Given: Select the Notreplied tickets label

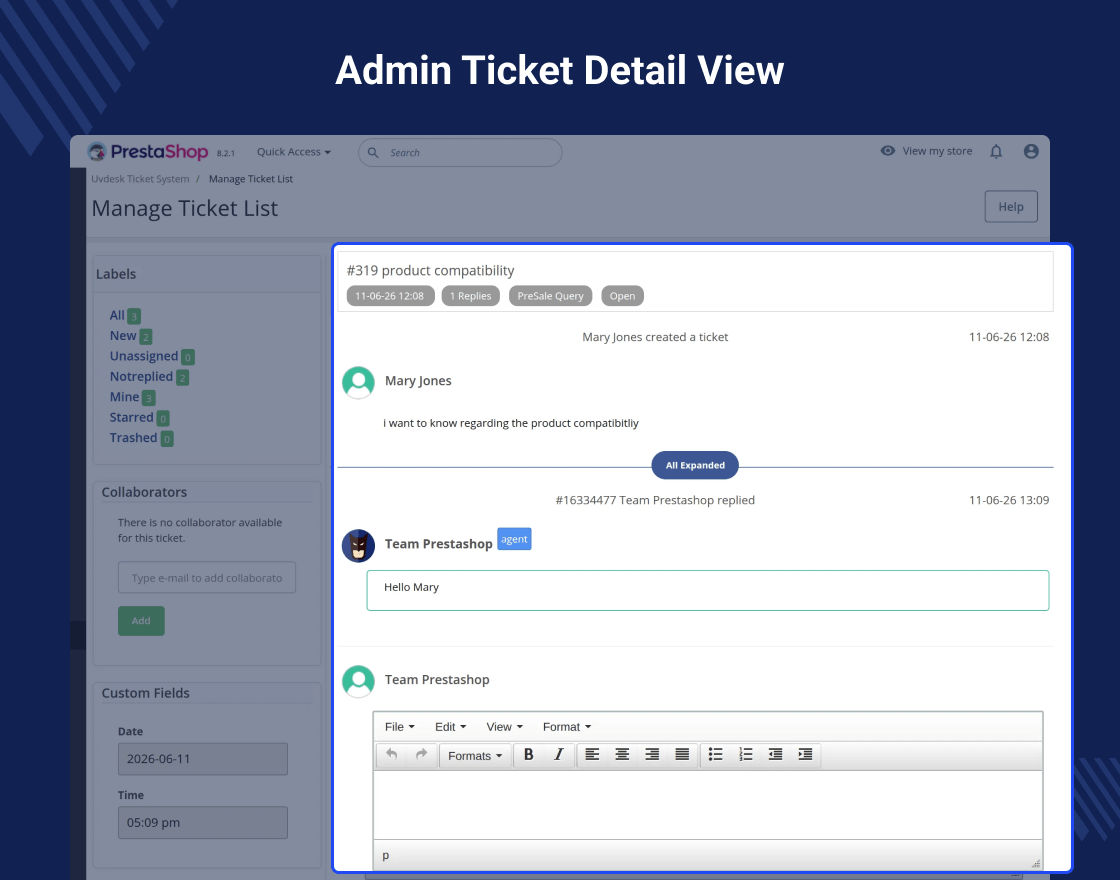Looking at the screenshot, I should (141, 376).
